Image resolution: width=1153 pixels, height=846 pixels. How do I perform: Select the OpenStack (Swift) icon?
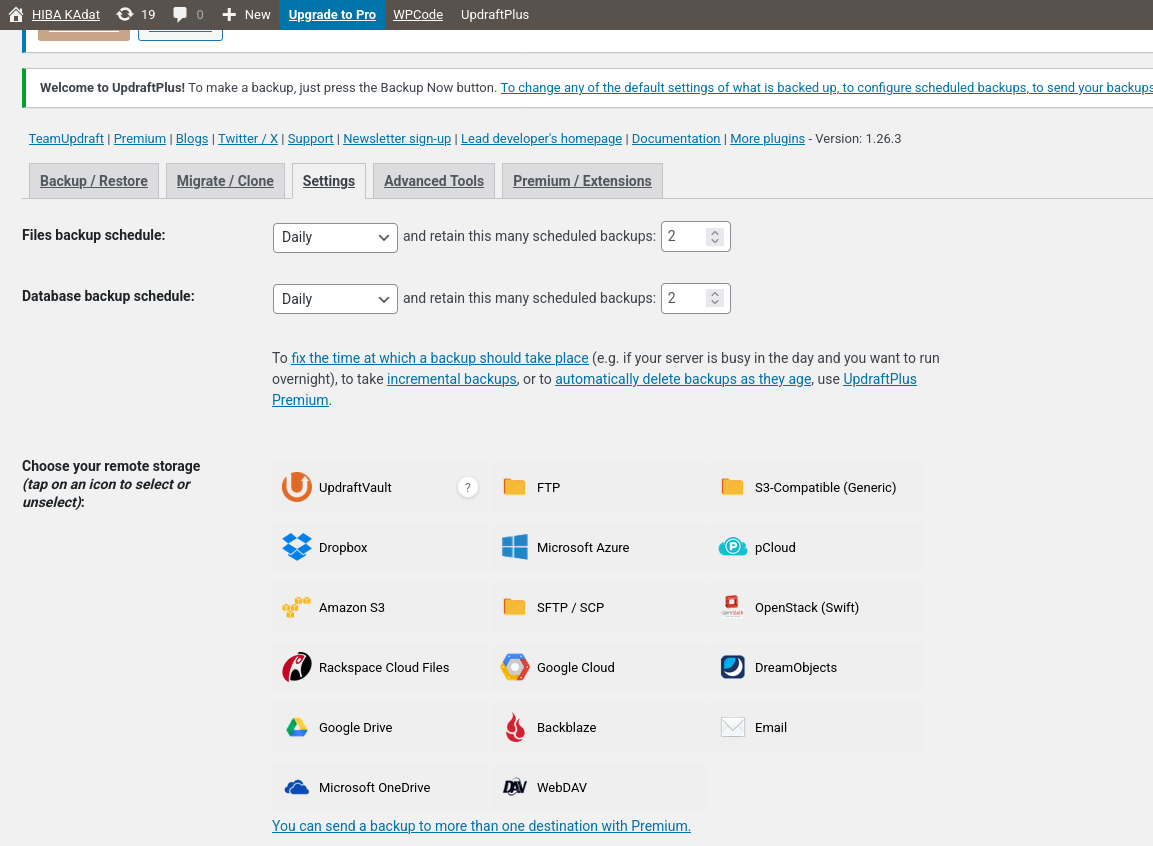coord(732,606)
